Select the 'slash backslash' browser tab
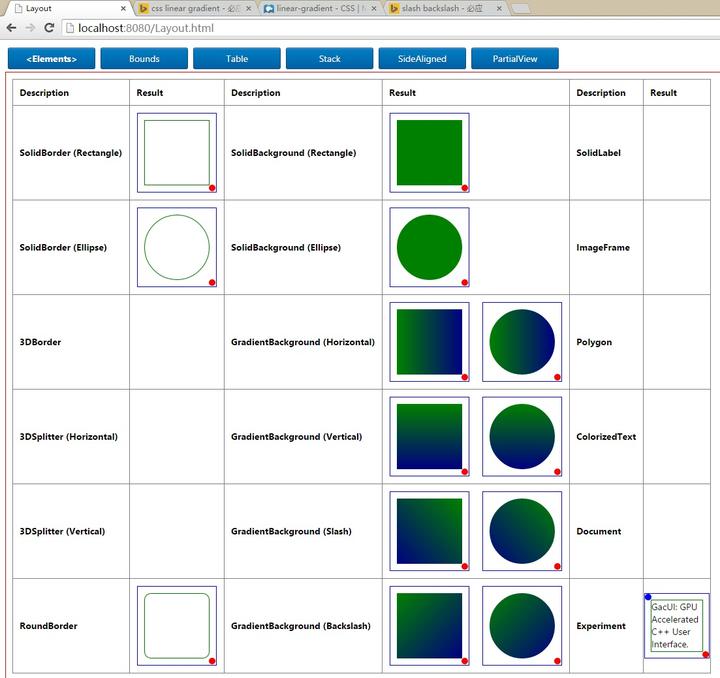 [445, 8]
